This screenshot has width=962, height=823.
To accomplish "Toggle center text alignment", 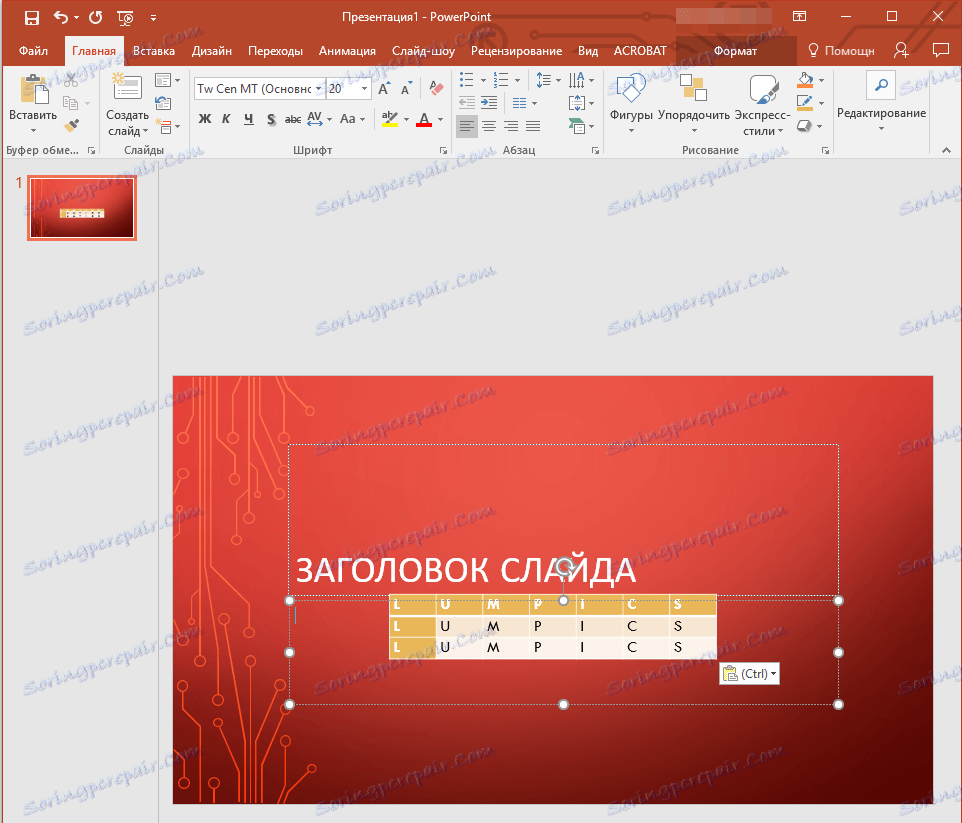I will [x=489, y=126].
